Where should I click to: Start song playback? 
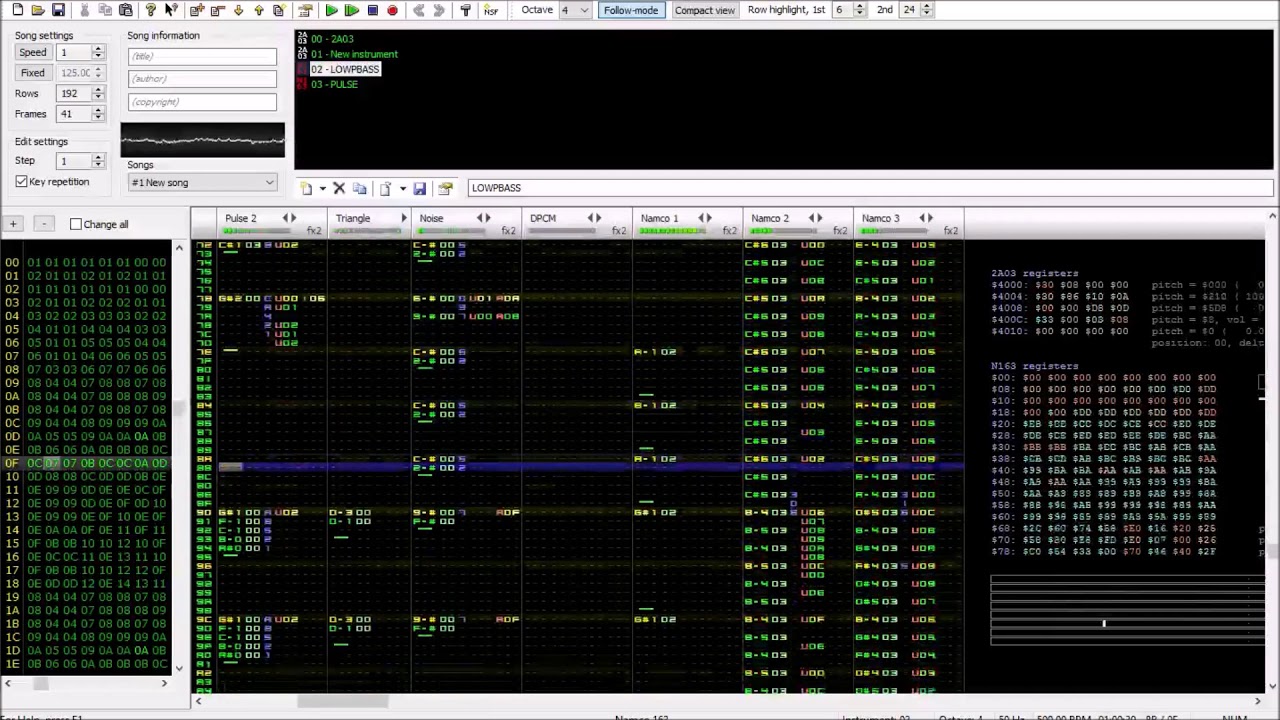point(331,10)
